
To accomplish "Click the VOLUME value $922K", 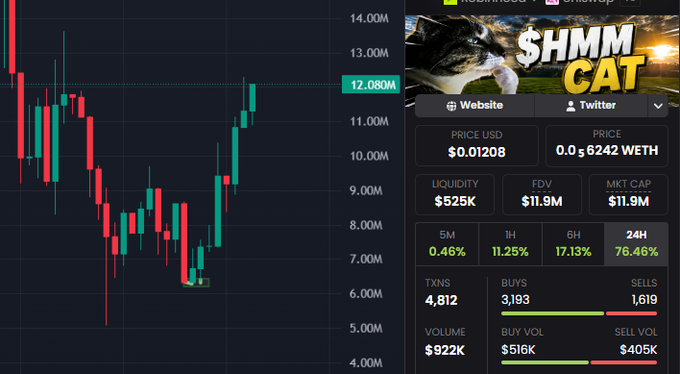I will (445, 350).
